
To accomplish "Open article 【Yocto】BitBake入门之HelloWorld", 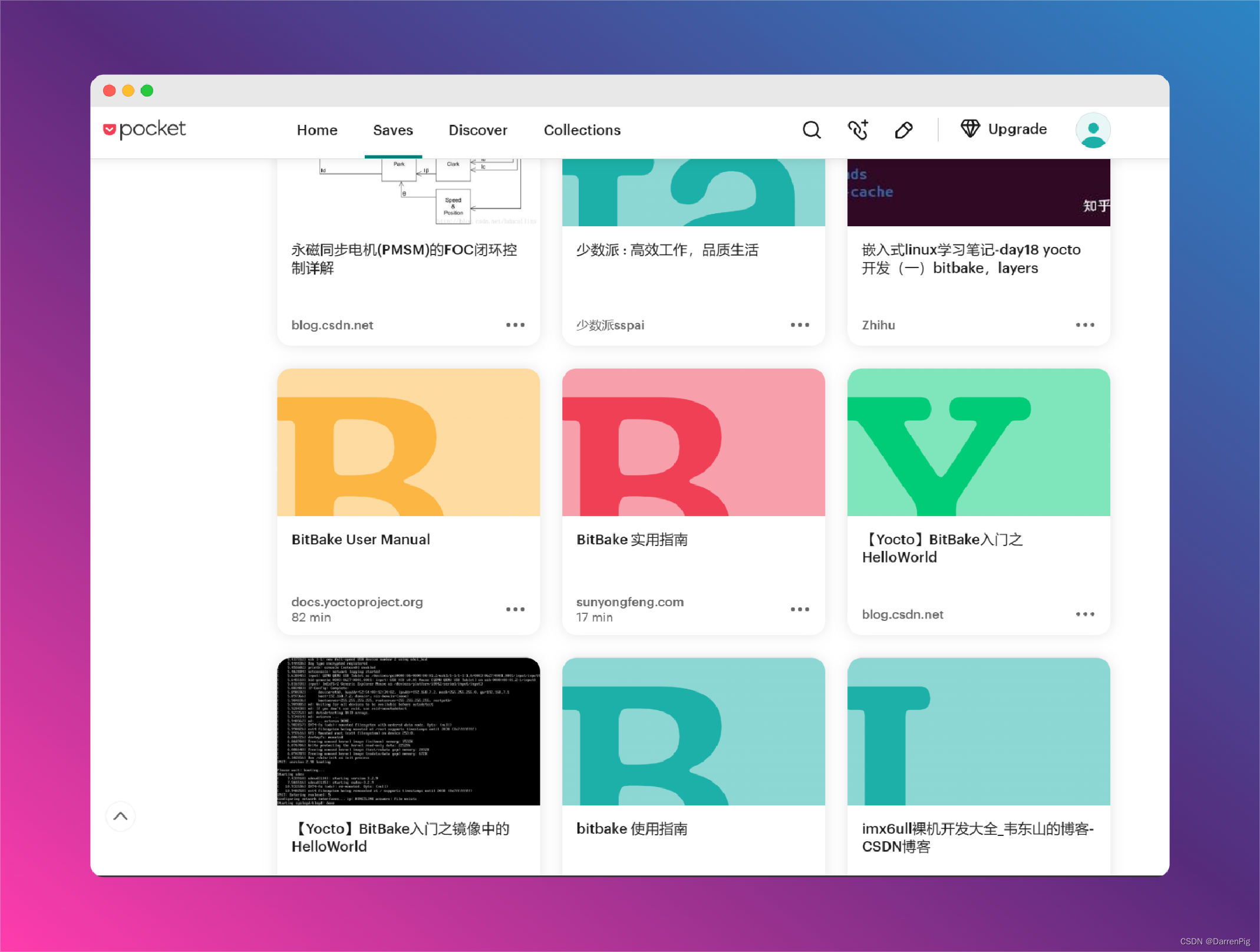I will (942, 548).
